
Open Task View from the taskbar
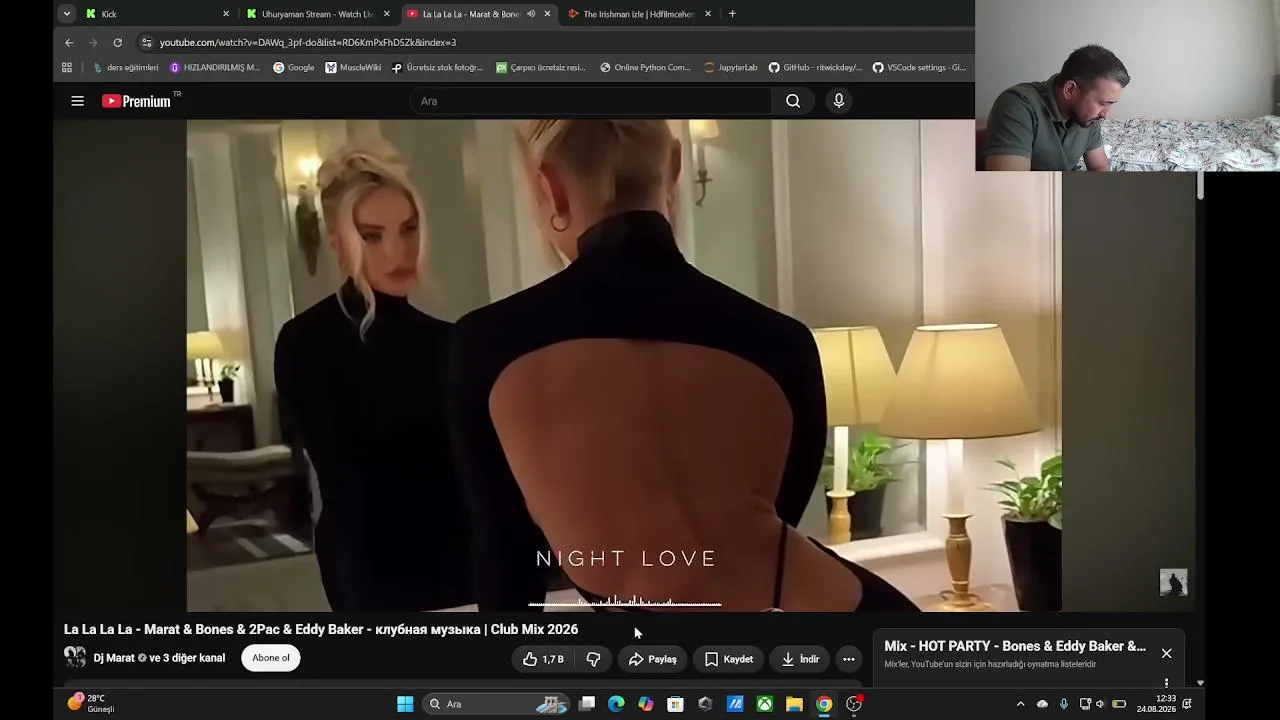[x=587, y=704]
